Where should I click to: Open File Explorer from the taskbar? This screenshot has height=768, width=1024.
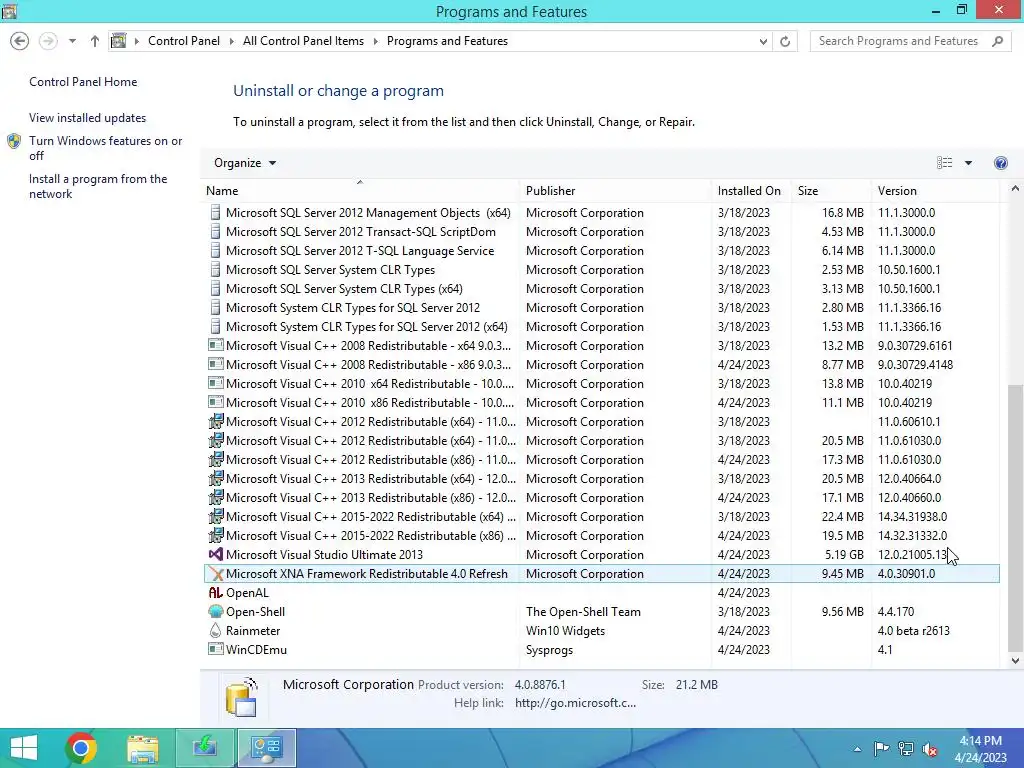click(143, 748)
